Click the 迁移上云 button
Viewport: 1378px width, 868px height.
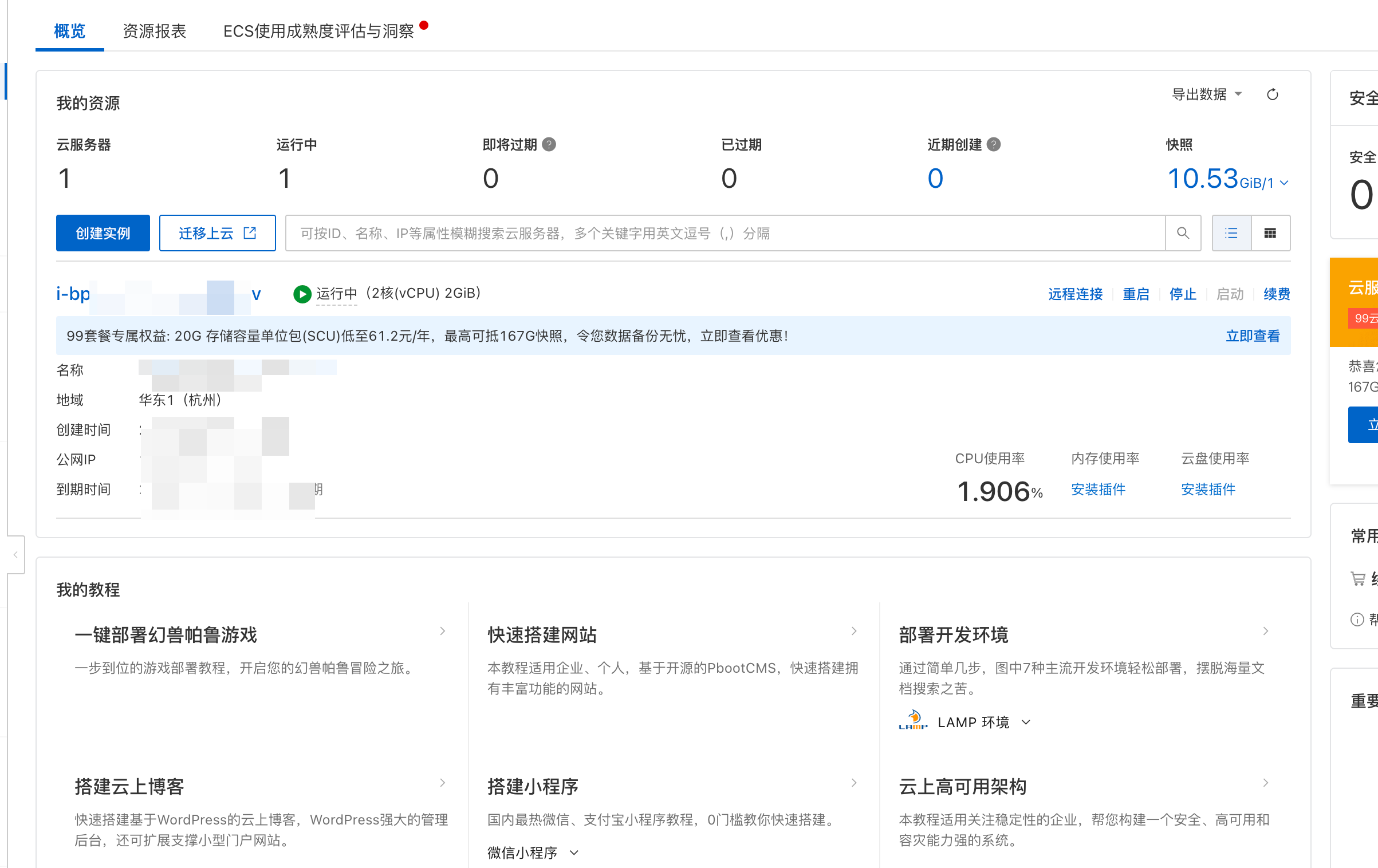(x=217, y=233)
